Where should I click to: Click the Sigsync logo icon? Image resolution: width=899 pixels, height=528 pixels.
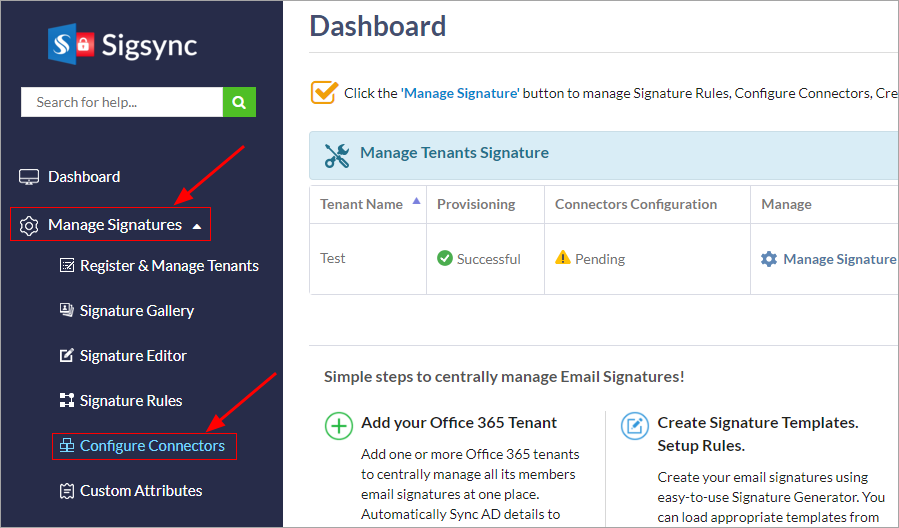point(71,44)
